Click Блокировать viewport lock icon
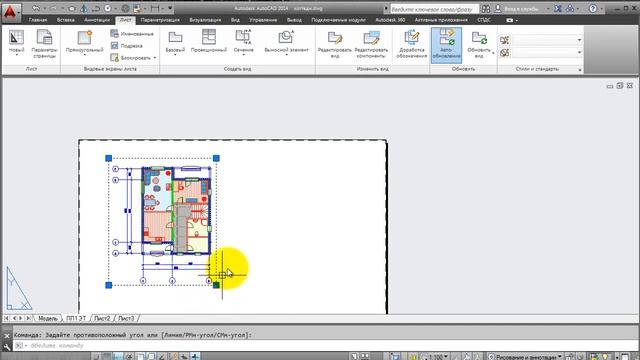 (114, 58)
